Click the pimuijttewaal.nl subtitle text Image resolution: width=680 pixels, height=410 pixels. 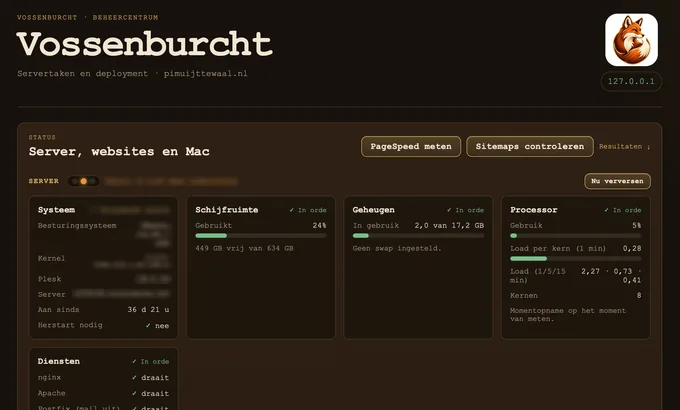(x=206, y=73)
